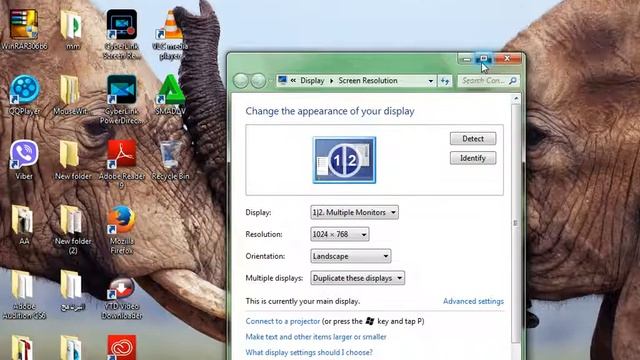Open the Orientation dropdown set to Landscape
The width and height of the screenshot is (640, 360).
click(351, 256)
